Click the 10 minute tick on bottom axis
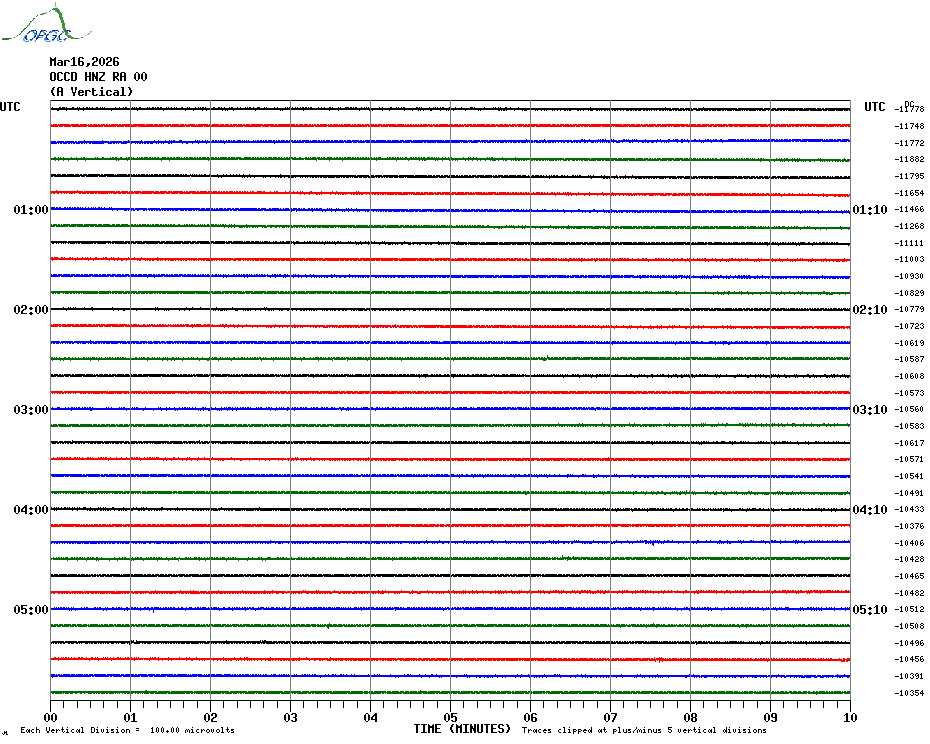Screen dimensions: 930x744 pyautogui.click(x=849, y=717)
